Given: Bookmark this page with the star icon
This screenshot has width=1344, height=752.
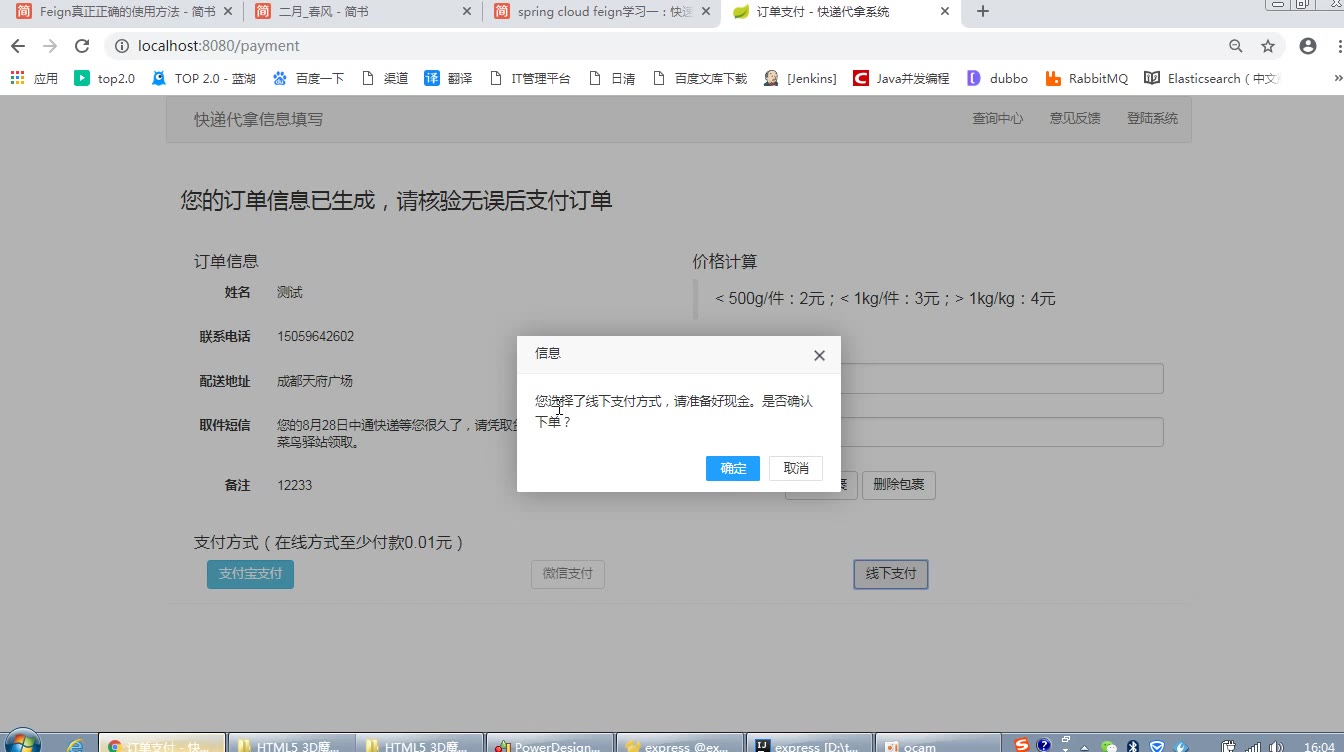Looking at the screenshot, I should (1268, 46).
